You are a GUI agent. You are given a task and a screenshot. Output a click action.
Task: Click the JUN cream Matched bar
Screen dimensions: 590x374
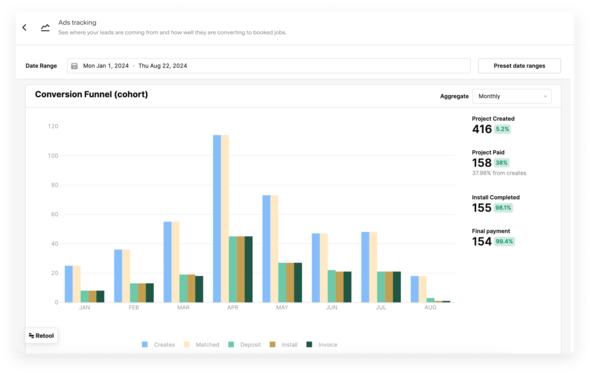[x=324, y=268]
